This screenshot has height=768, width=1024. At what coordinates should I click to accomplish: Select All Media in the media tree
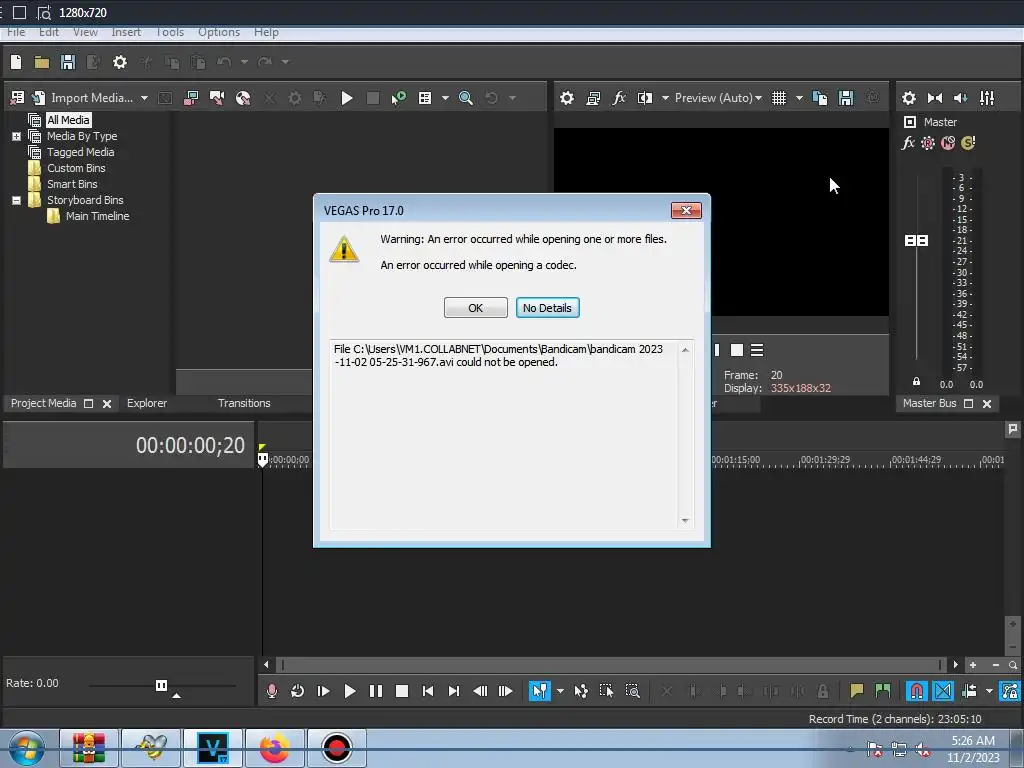(68, 120)
